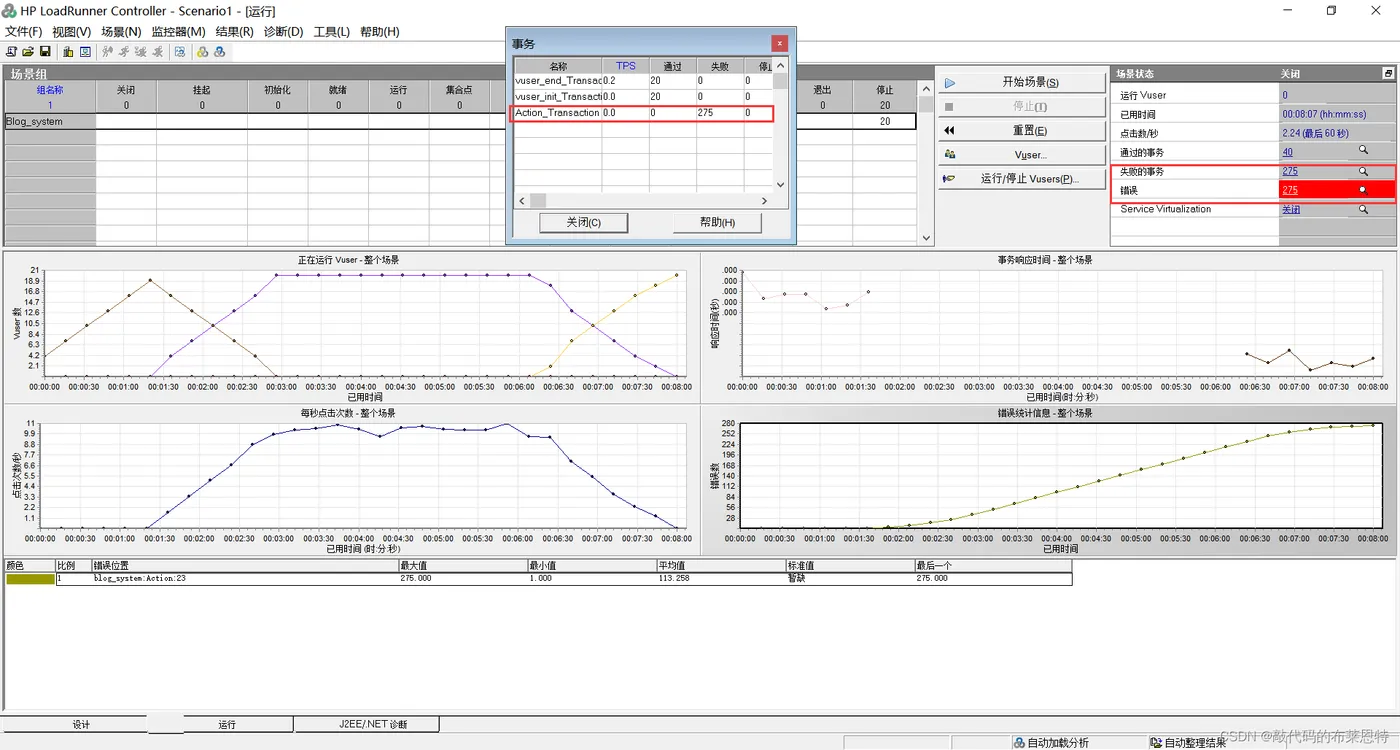The width and height of the screenshot is (1400, 750).
Task: Select the Action_Transaction row in dialog
Action: [x=643, y=113]
